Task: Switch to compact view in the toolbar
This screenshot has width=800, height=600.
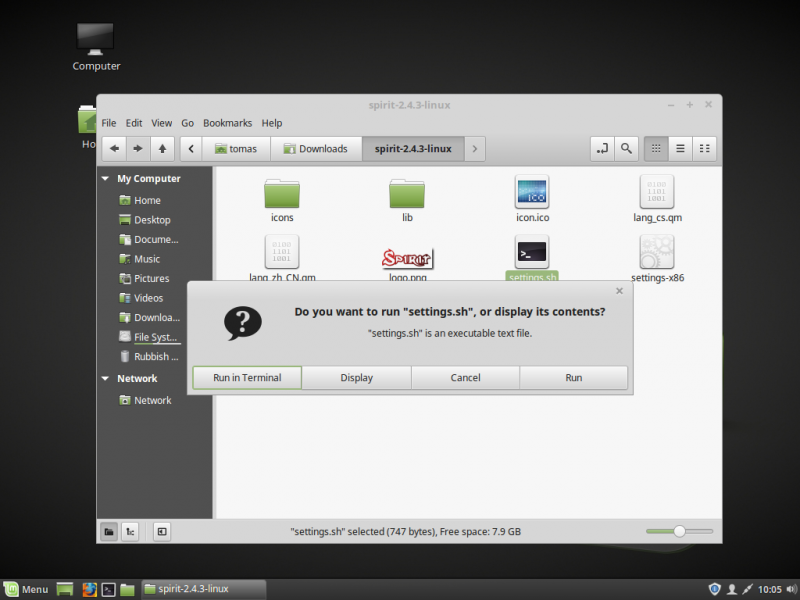Action: (704, 148)
